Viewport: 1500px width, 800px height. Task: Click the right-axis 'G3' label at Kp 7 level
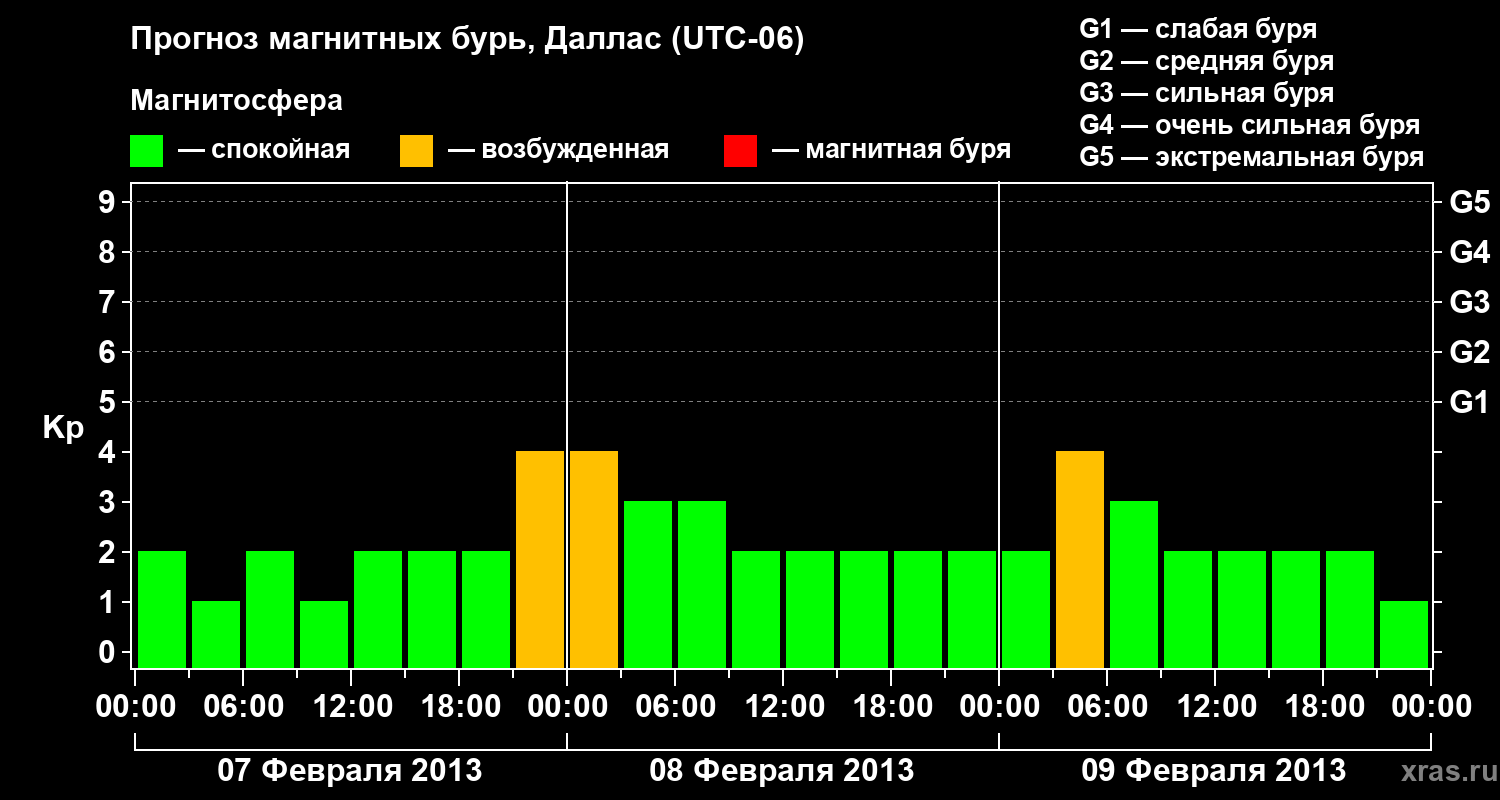click(x=1469, y=302)
